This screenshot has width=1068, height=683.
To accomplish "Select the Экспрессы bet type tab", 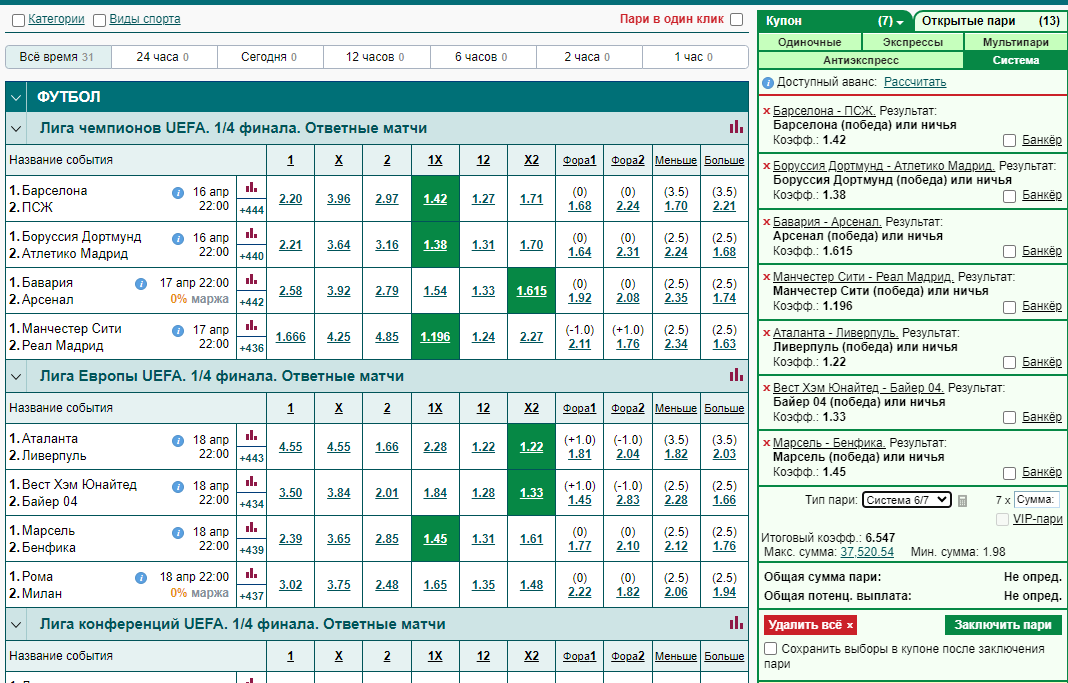I will tap(913, 42).
